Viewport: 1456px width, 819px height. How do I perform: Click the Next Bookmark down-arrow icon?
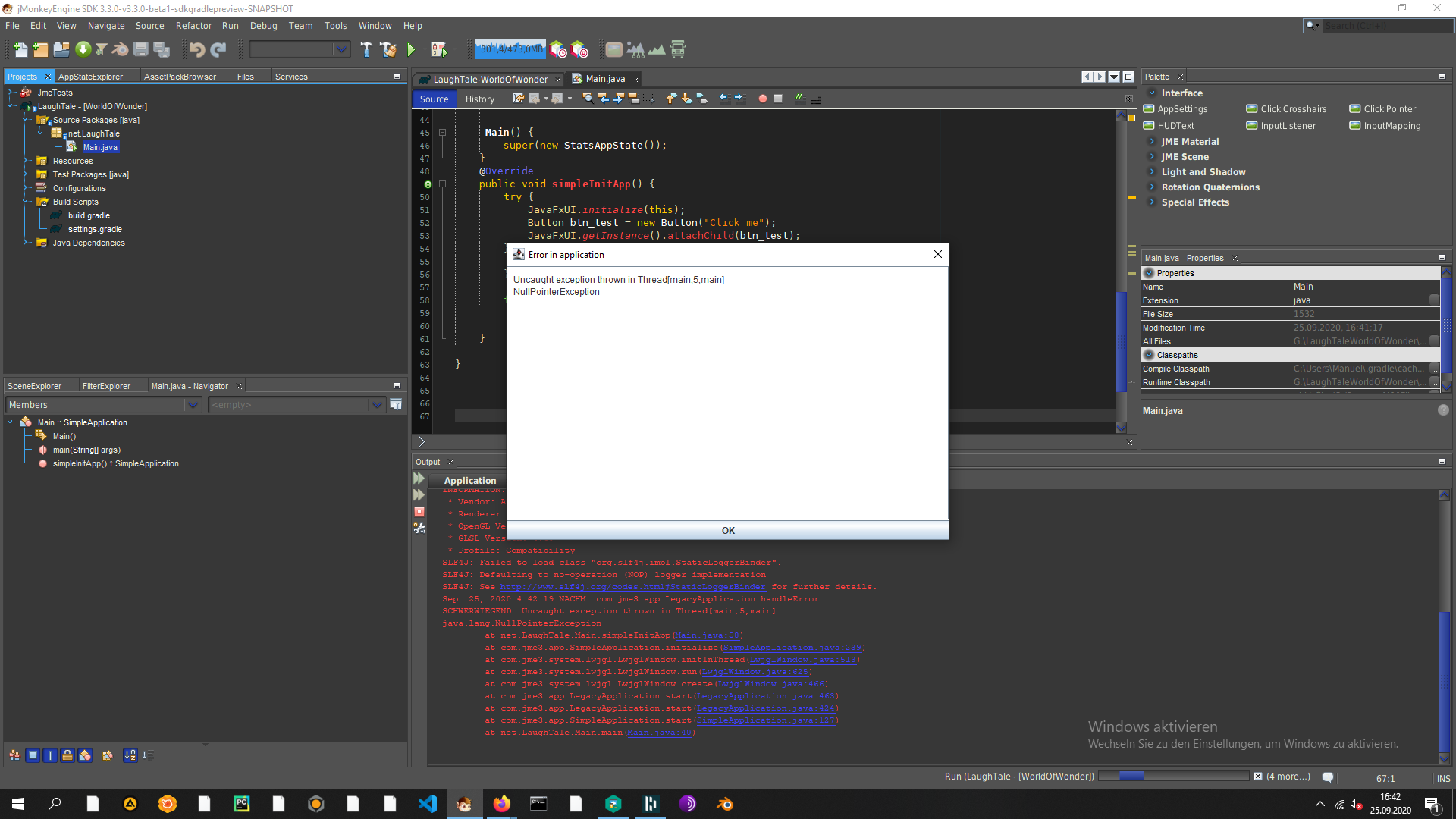click(686, 99)
